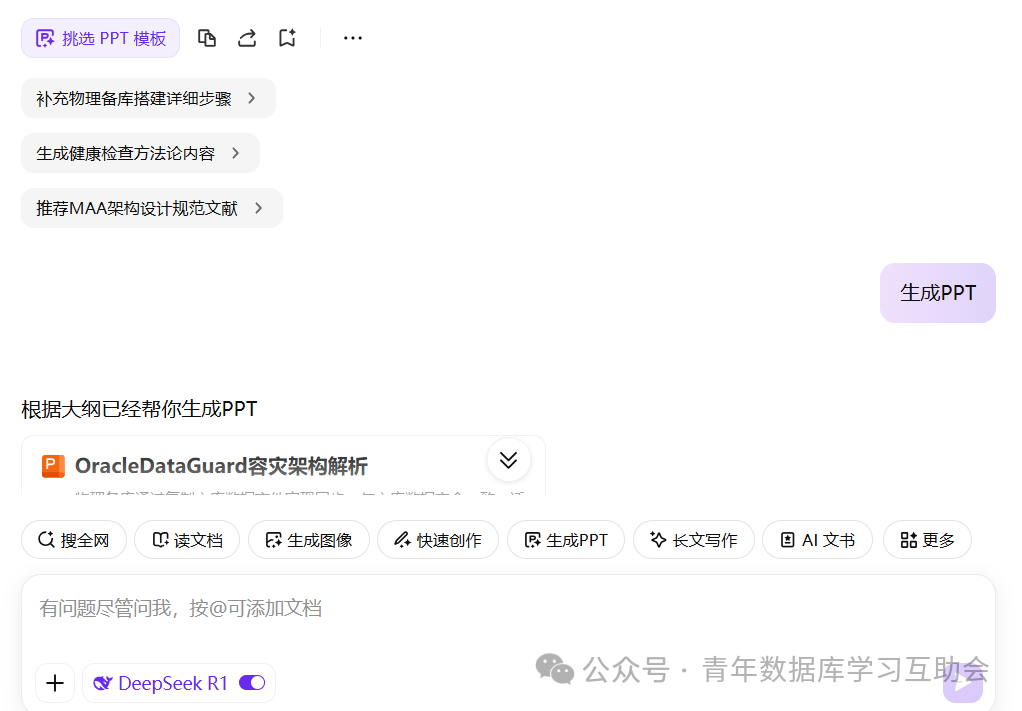
Task: Choose the 生成图像 image generation tool
Action: [x=309, y=540]
